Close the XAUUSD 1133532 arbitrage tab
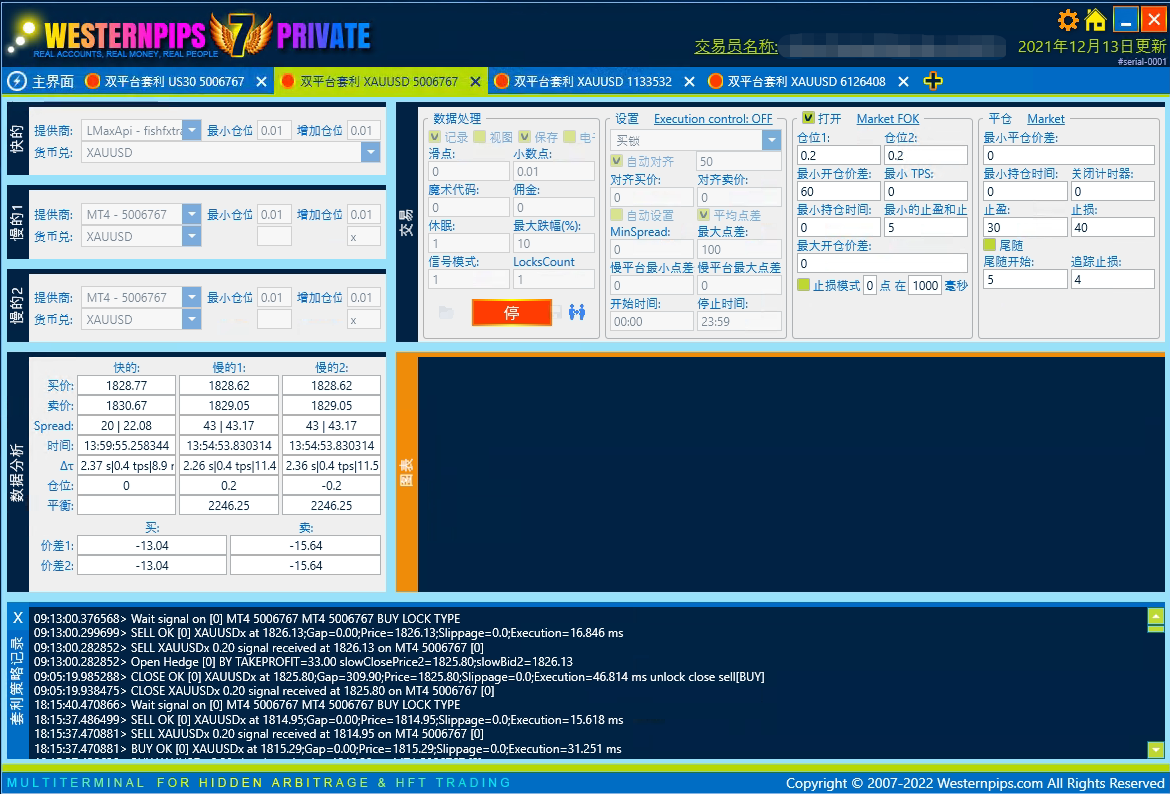Image resolution: width=1170 pixels, height=794 pixels. pyautogui.click(x=689, y=81)
